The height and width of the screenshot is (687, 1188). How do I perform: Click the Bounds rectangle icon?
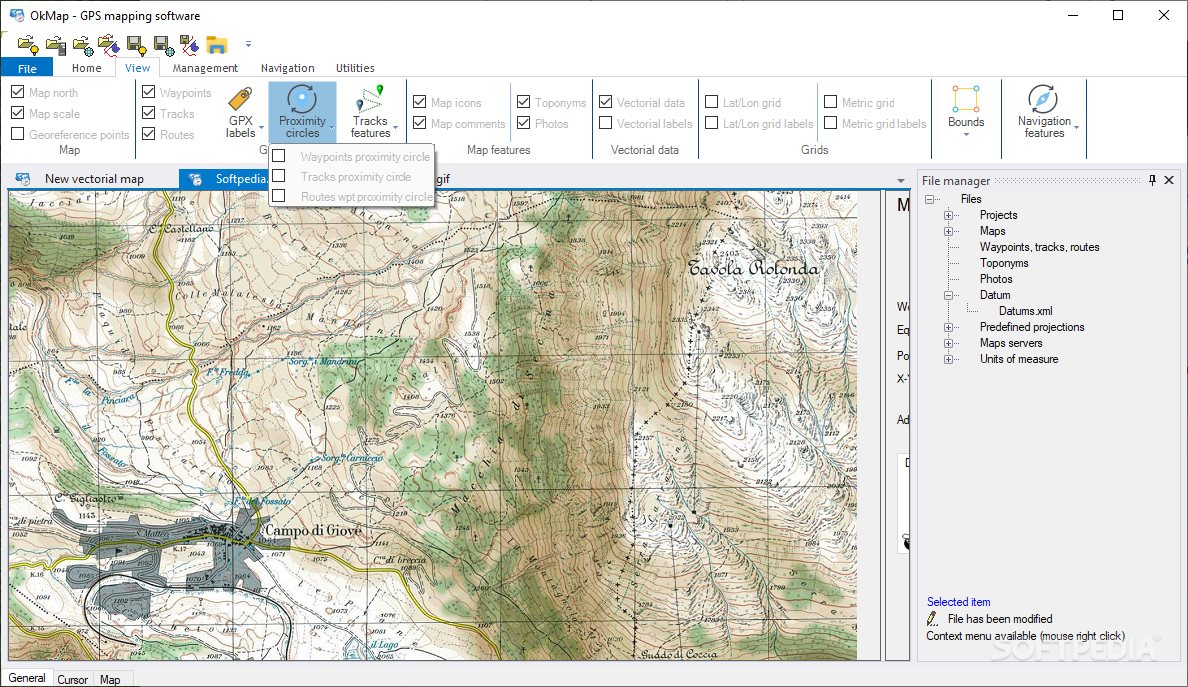pyautogui.click(x=966, y=99)
